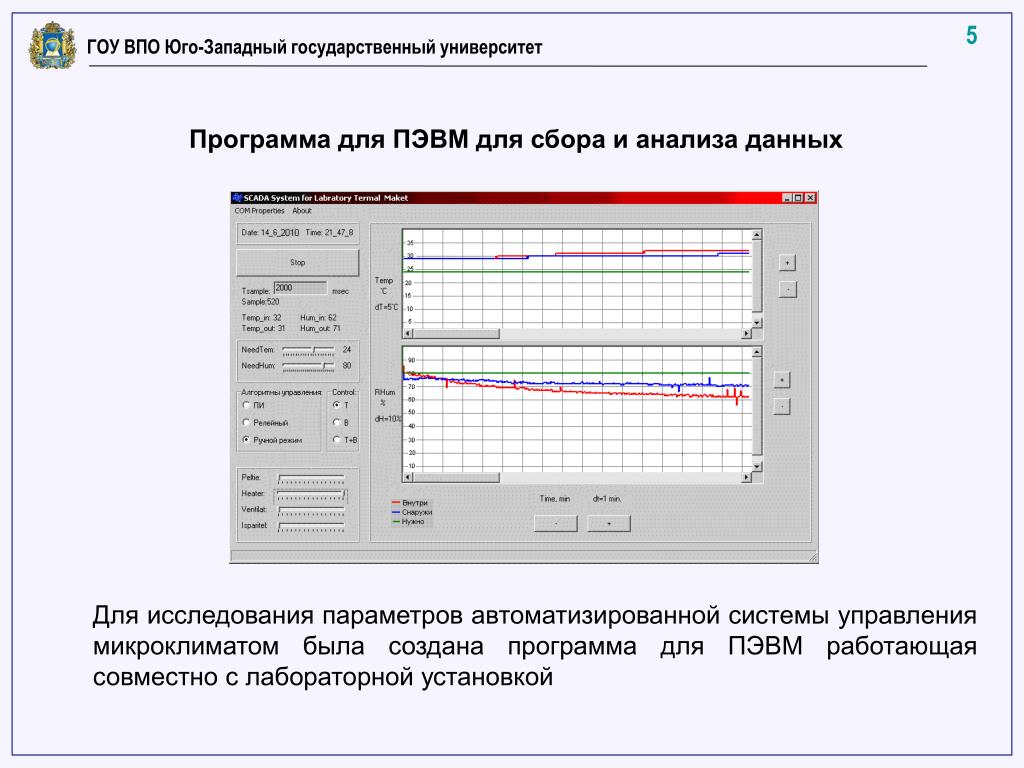Click the temperature chart scroll-up arrow
1024x768 pixels.
757,234
